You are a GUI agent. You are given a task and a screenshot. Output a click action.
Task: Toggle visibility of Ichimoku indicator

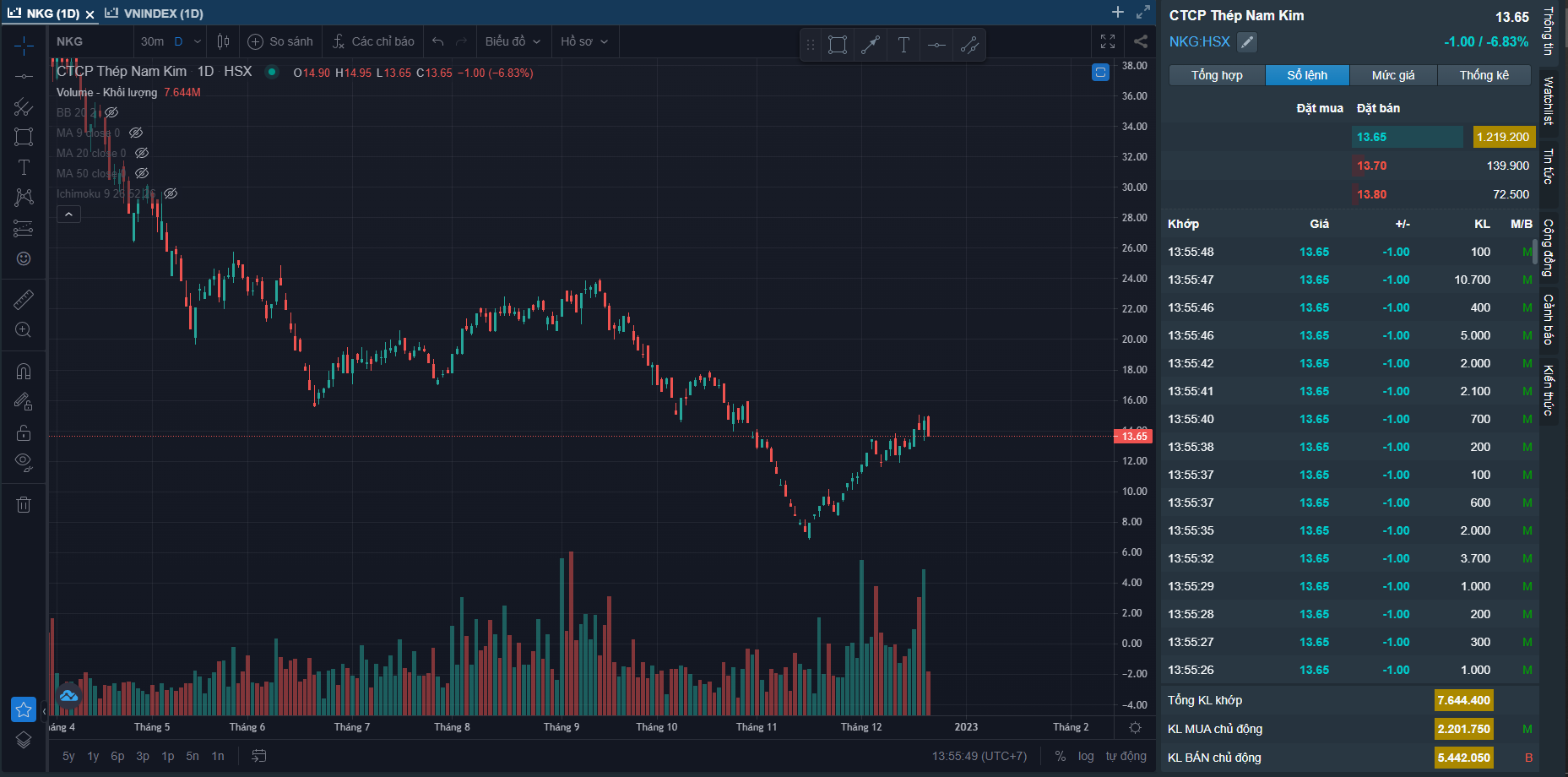pos(171,193)
